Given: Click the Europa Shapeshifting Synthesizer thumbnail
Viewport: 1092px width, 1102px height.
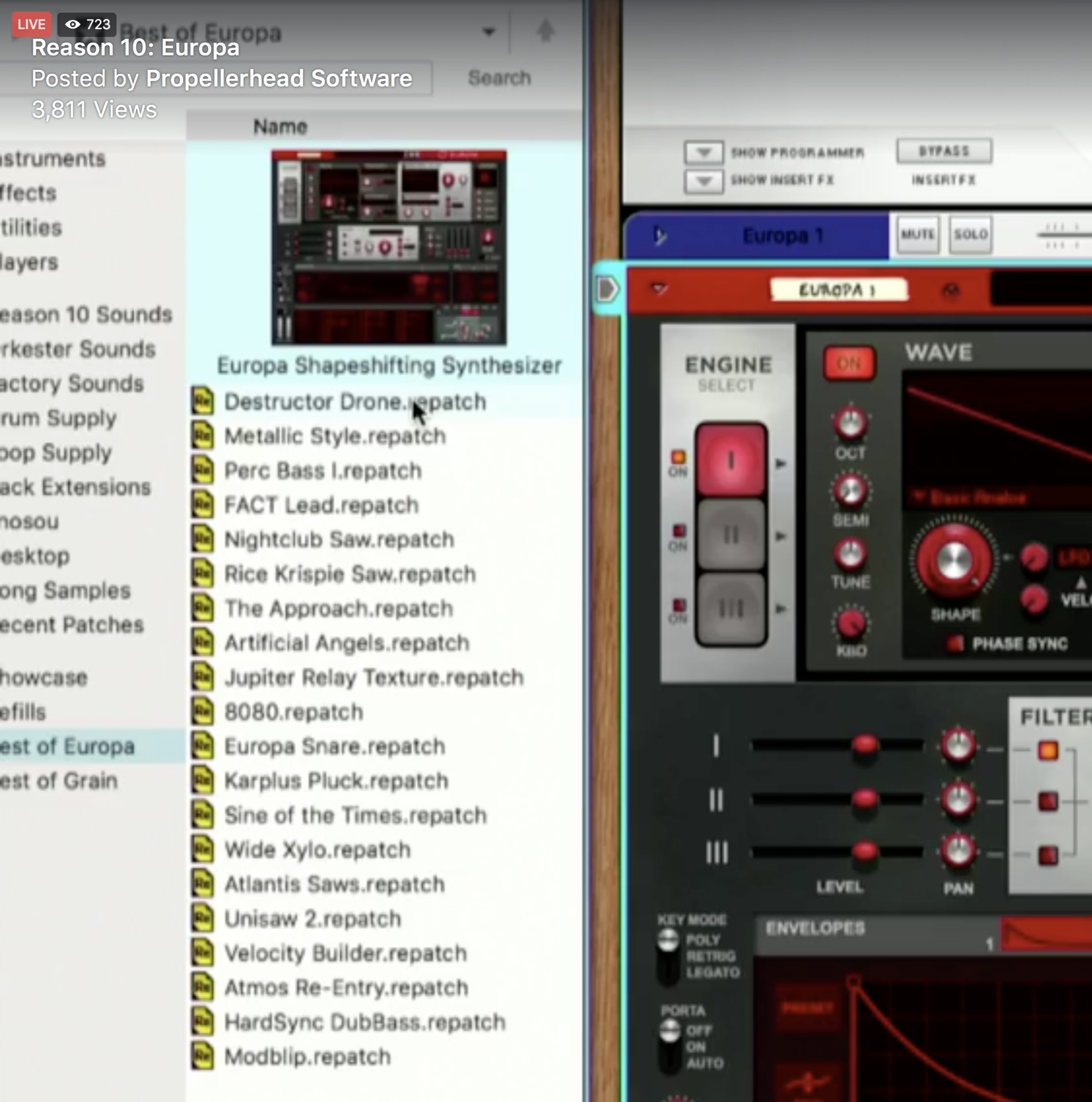Looking at the screenshot, I should (x=388, y=247).
